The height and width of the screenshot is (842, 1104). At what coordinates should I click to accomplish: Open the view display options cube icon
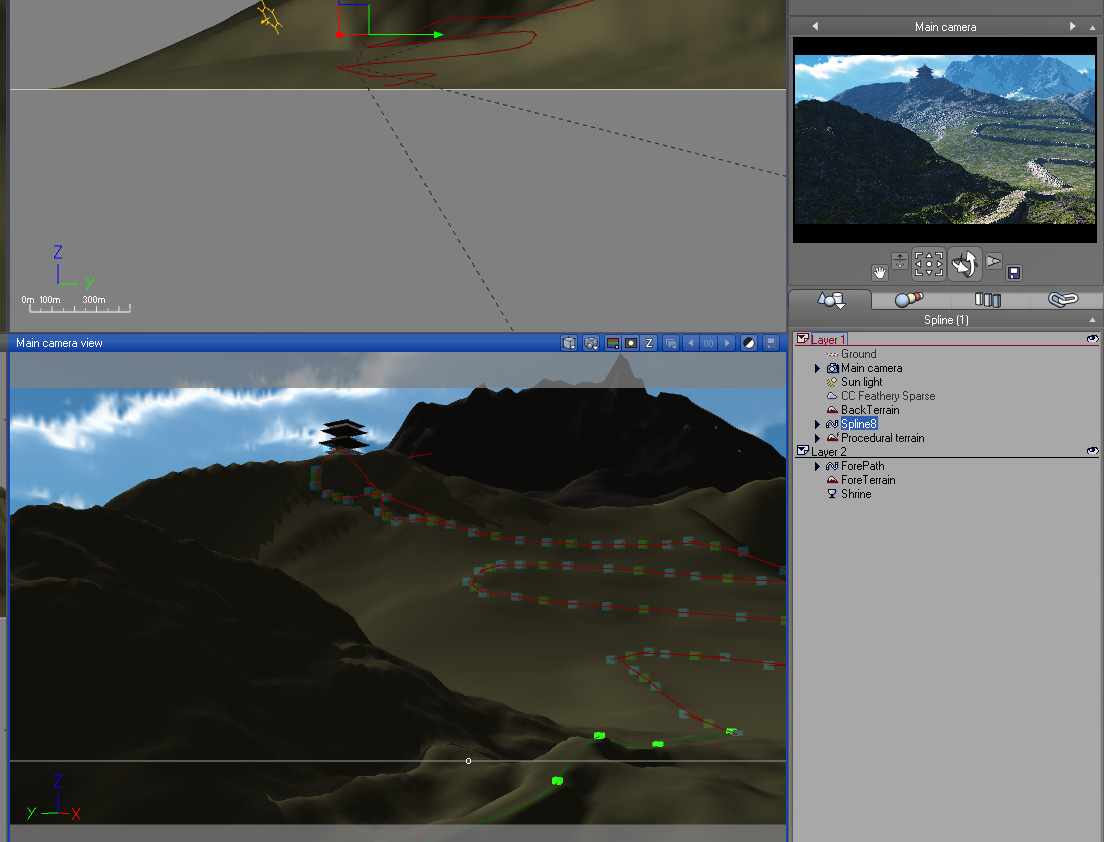(569, 343)
